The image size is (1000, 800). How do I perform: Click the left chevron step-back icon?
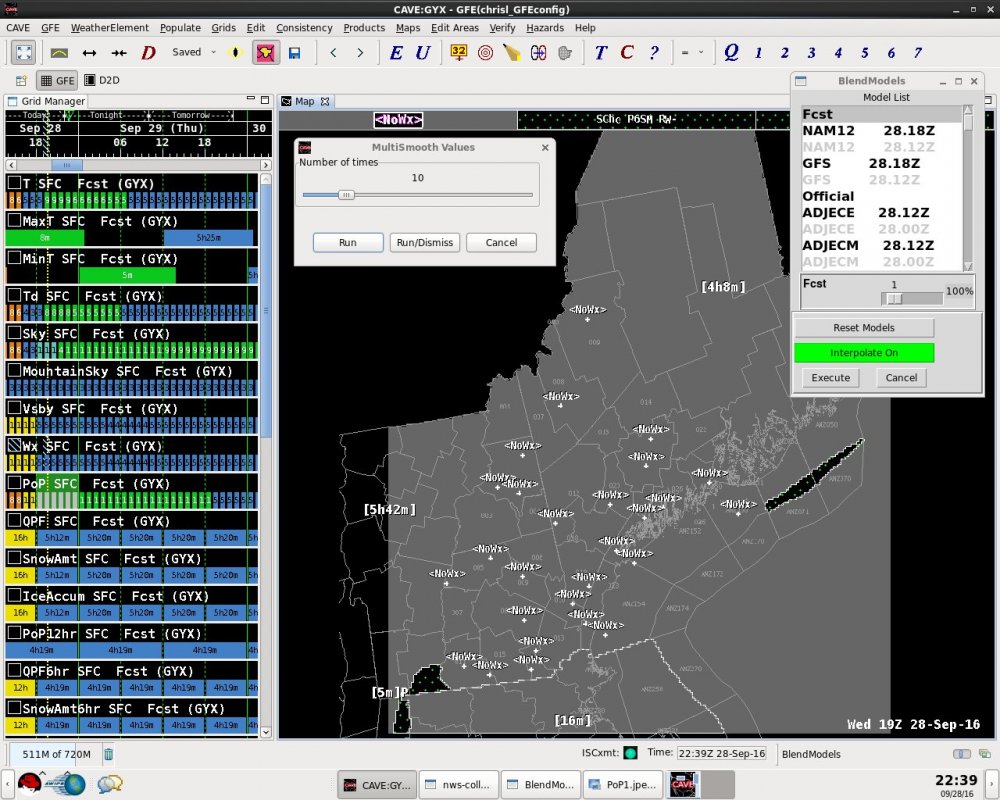coord(333,53)
